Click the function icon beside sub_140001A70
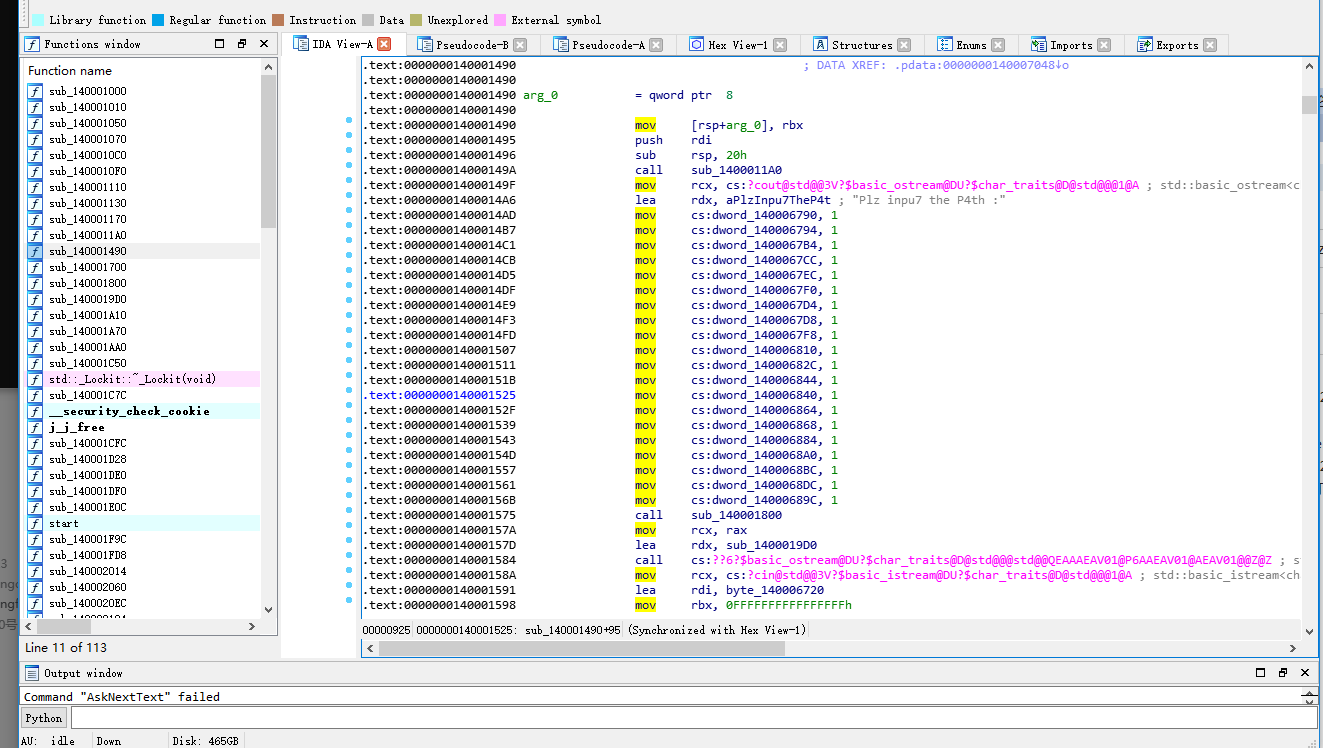This screenshot has width=1323, height=748. pos(35,331)
